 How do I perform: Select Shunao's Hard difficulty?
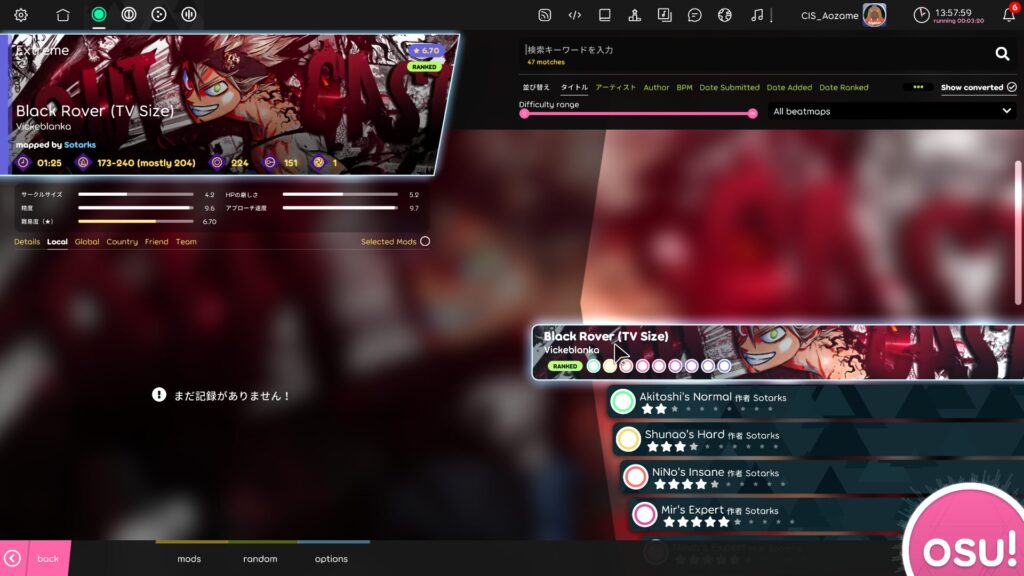pyautogui.click(x=819, y=439)
